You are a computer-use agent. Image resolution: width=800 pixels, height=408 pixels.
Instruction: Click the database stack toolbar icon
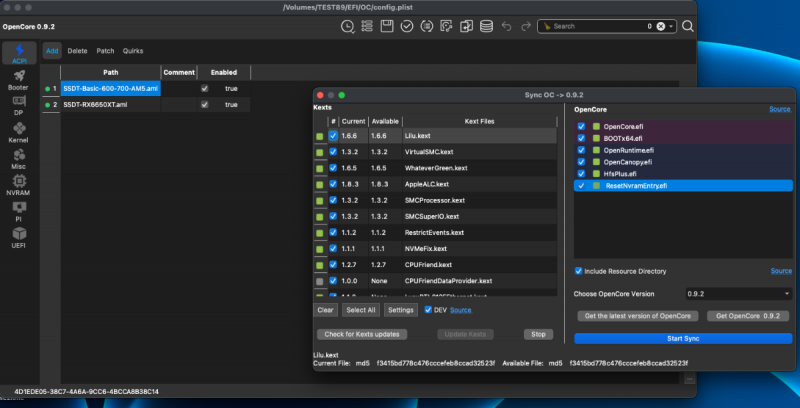pyautogui.click(x=486, y=26)
